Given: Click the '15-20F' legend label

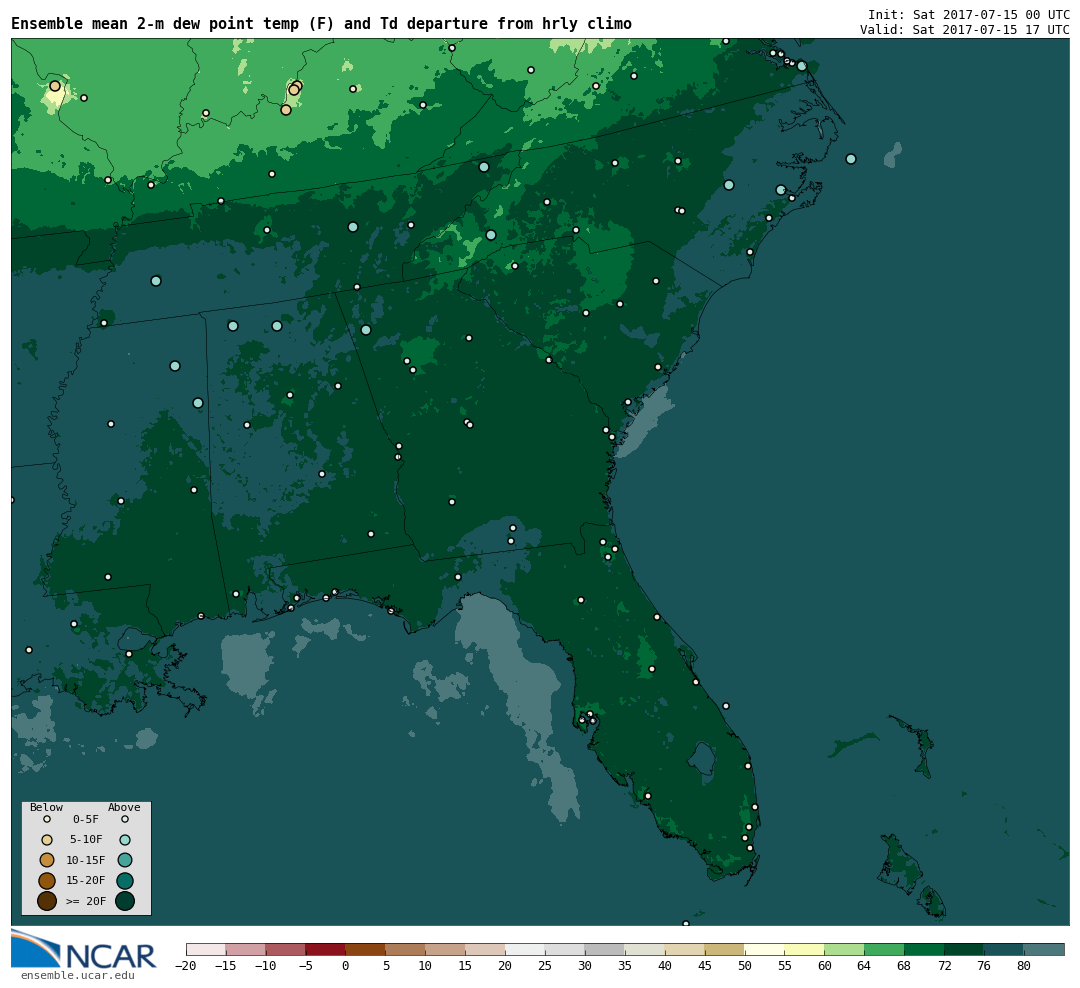Looking at the screenshot, I should (86, 881).
